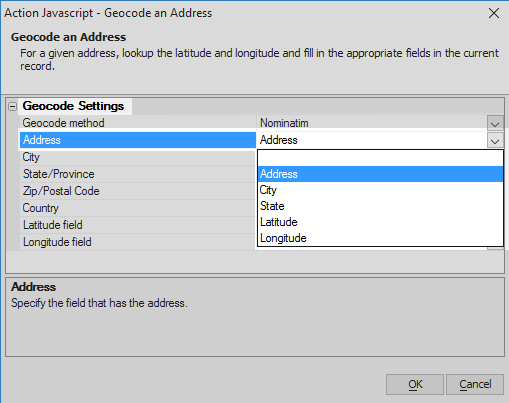Select the Latitude field property row
Image resolution: width=509 pixels, height=403 pixels.
[138, 225]
